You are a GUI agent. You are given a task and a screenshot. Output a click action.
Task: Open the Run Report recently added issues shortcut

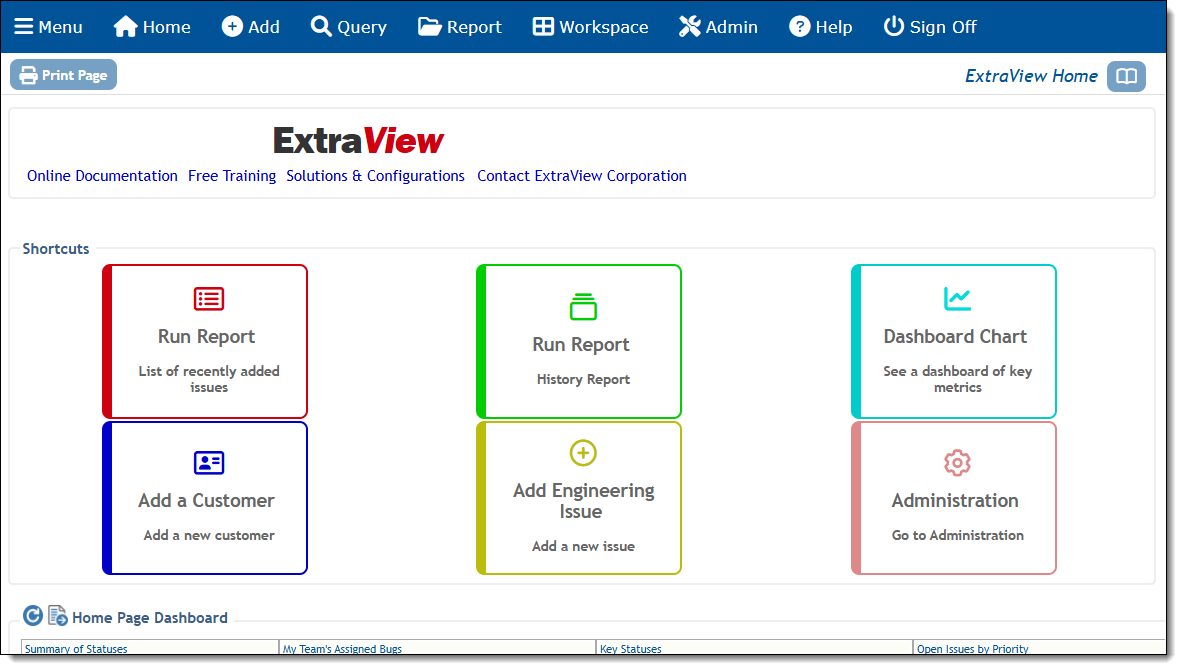205,341
